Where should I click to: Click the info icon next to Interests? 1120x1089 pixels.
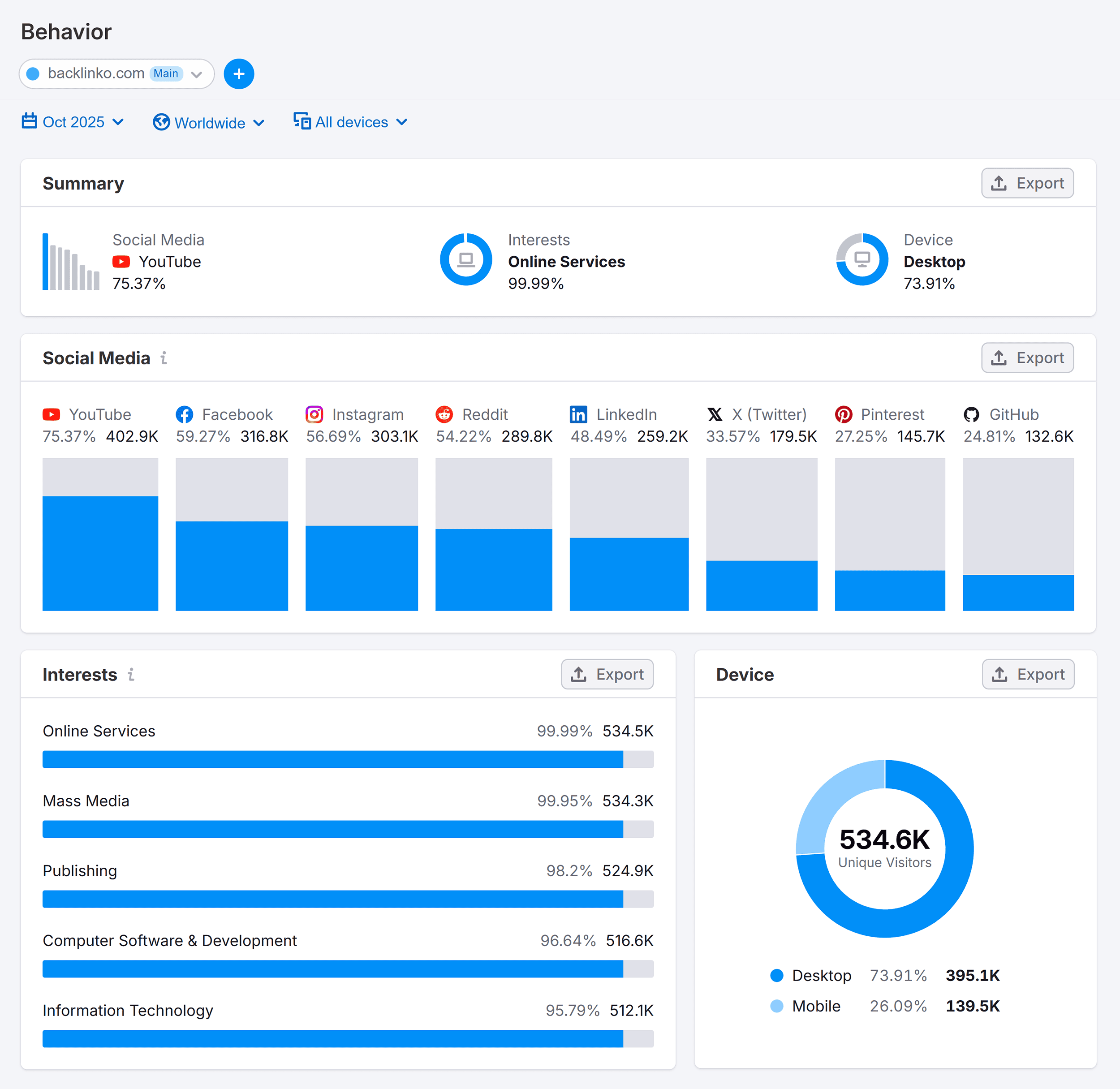pos(131,675)
